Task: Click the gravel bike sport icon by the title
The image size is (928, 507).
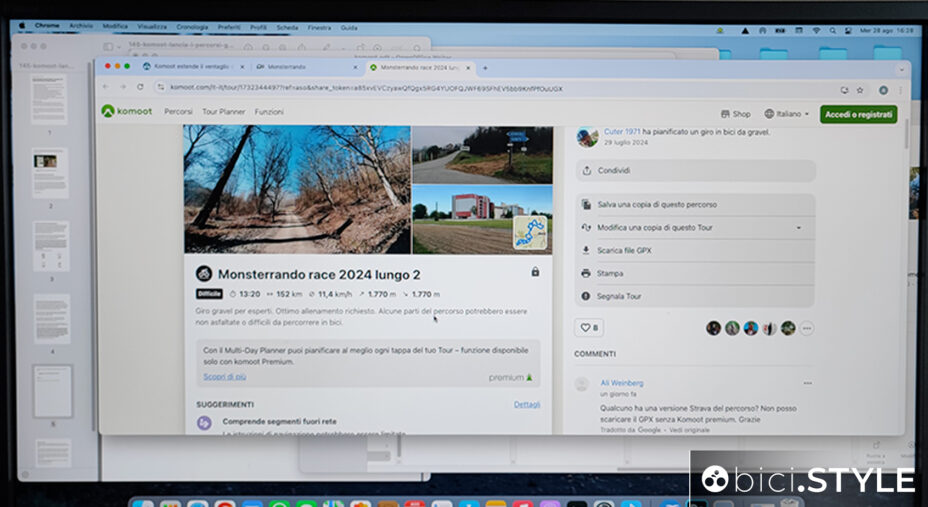Action: pyautogui.click(x=204, y=273)
